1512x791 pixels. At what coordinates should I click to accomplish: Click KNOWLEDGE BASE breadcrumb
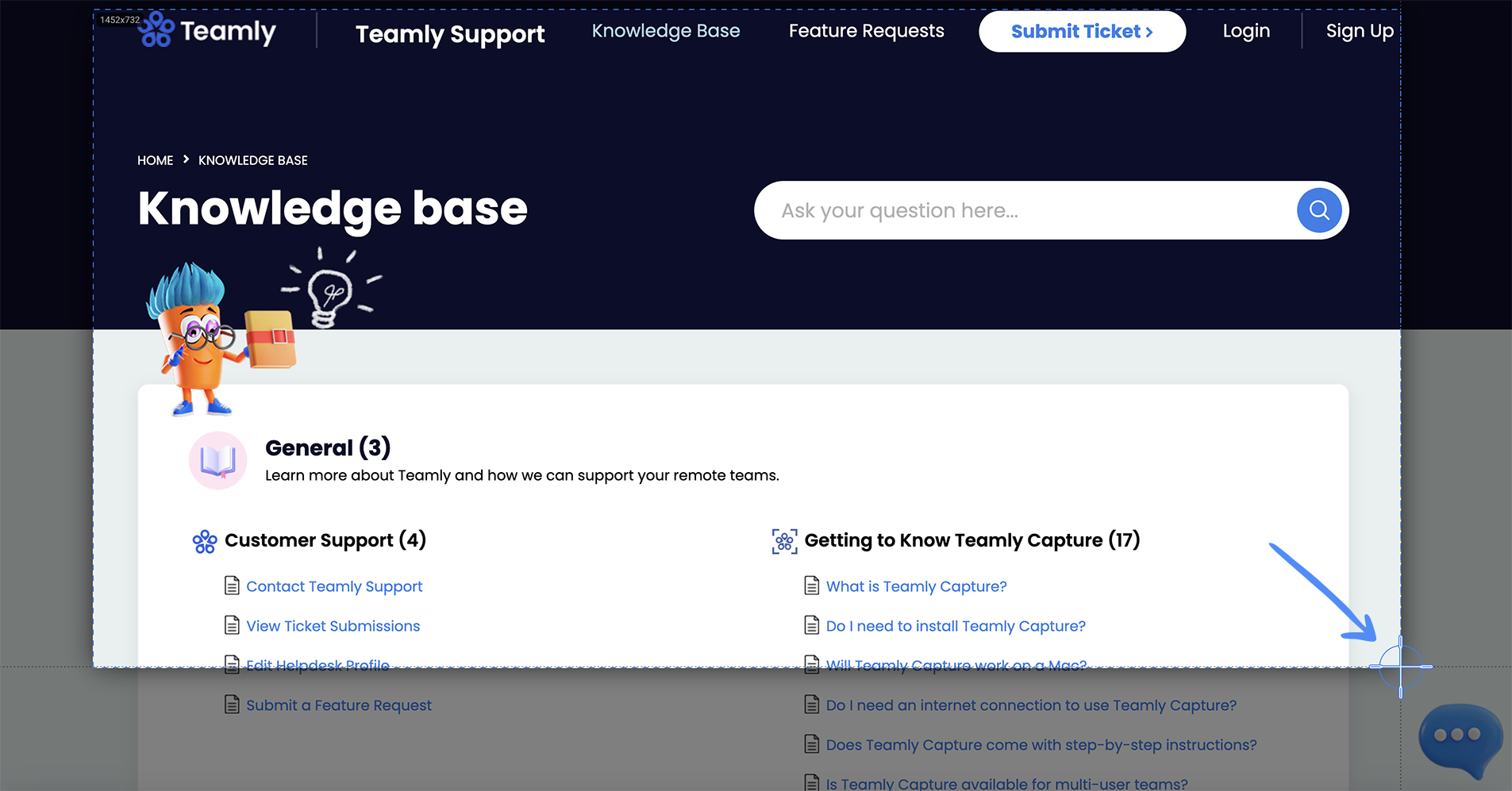[253, 160]
